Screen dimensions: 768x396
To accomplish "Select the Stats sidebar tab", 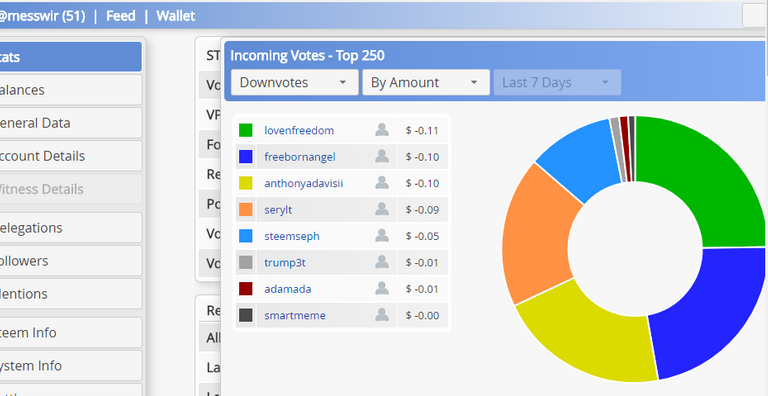I will point(71,57).
